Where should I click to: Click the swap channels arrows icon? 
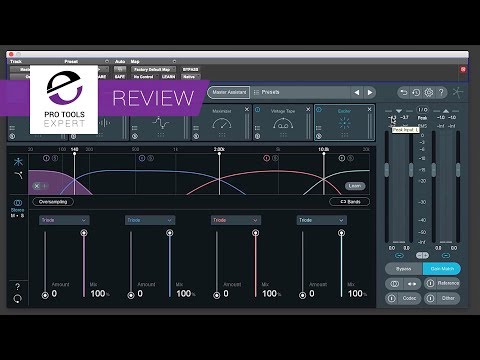[412, 284]
